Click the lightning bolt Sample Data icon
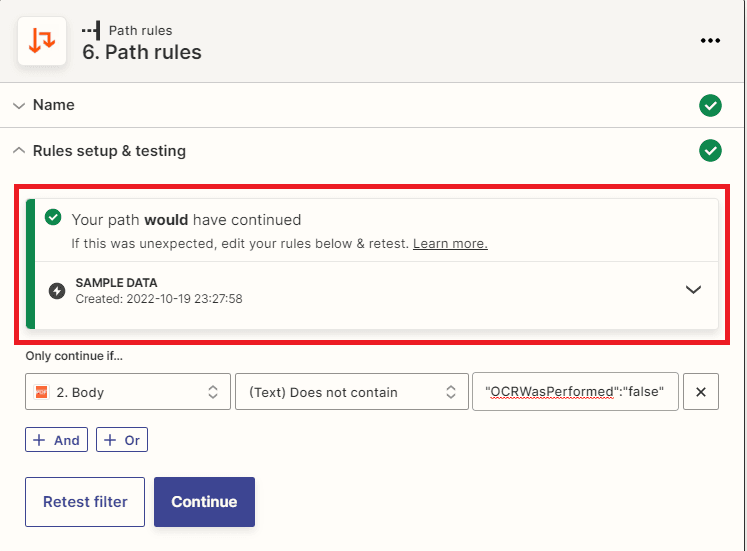The width and height of the screenshot is (747, 551). pyautogui.click(x=57, y=291)
